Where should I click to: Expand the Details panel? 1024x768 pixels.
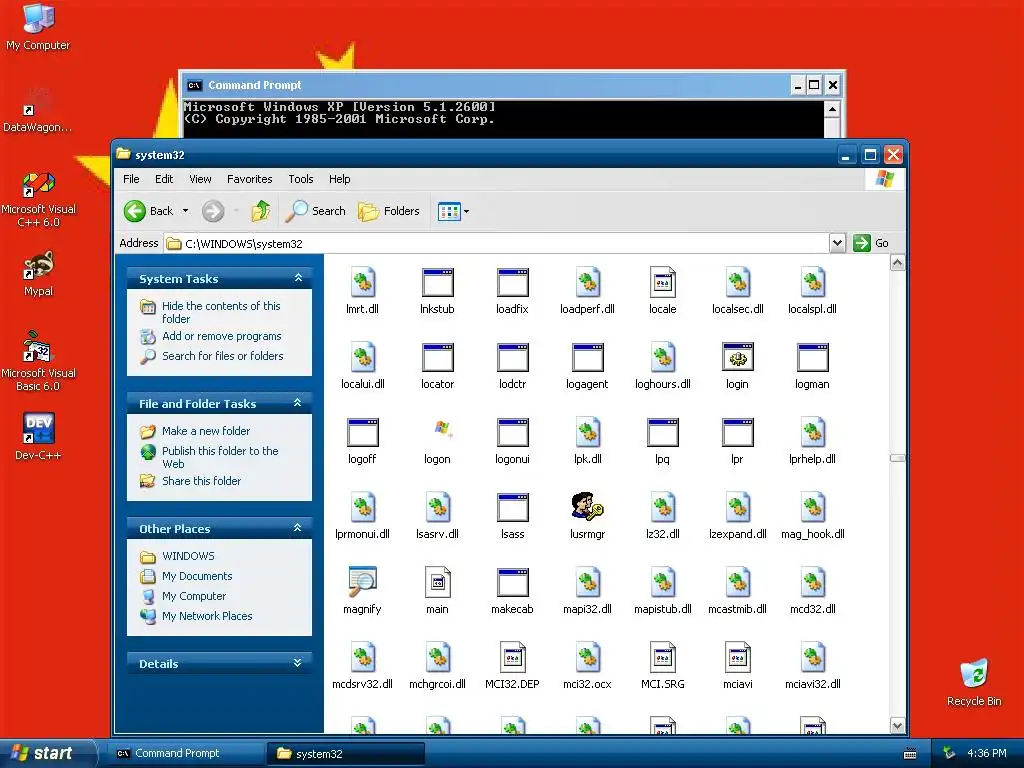click(x=298, y=663)
